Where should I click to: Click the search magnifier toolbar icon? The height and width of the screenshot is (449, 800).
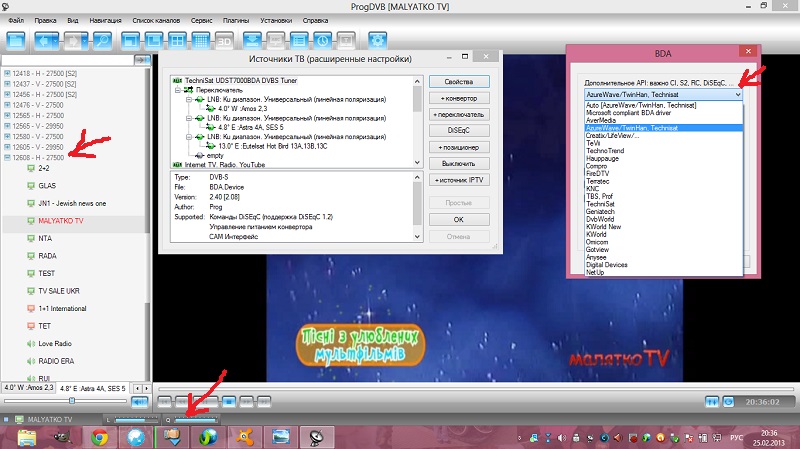point(104,41)
